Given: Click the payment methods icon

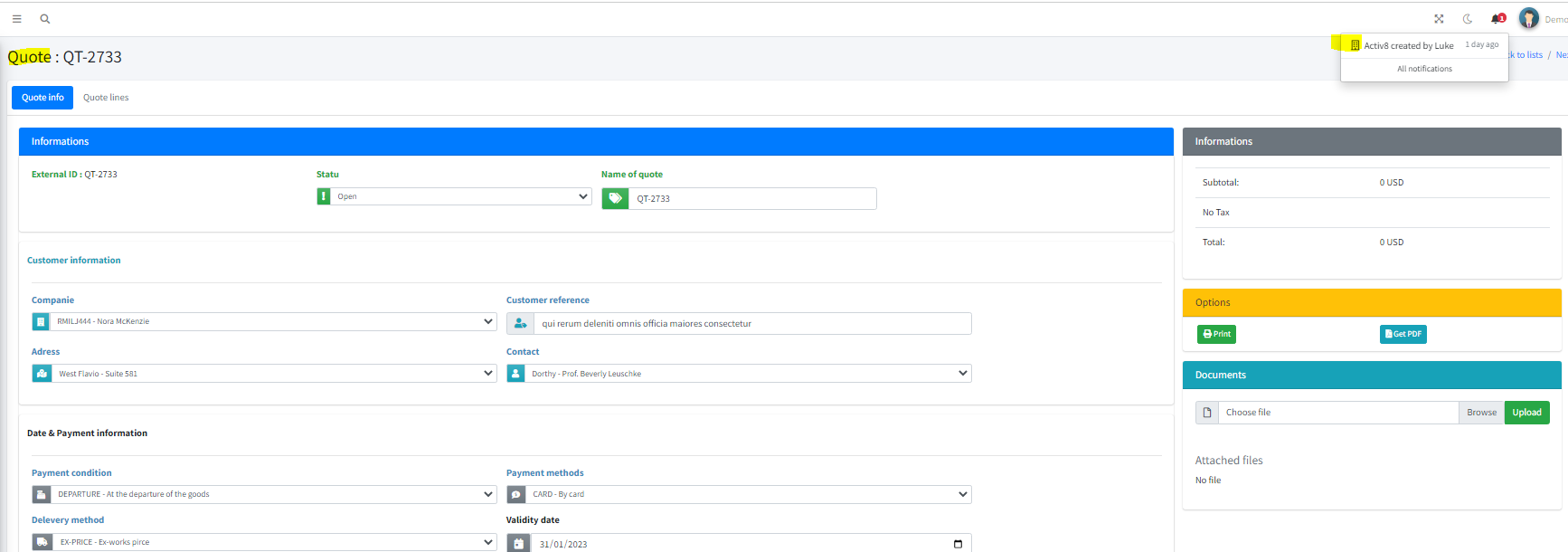Looking at the screenshot, I should (515, 494).
